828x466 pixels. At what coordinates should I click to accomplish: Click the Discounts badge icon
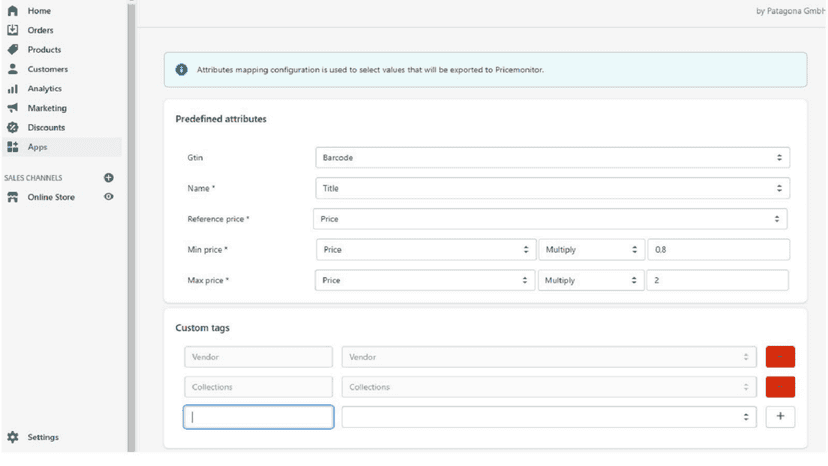(x=13, y=127)
